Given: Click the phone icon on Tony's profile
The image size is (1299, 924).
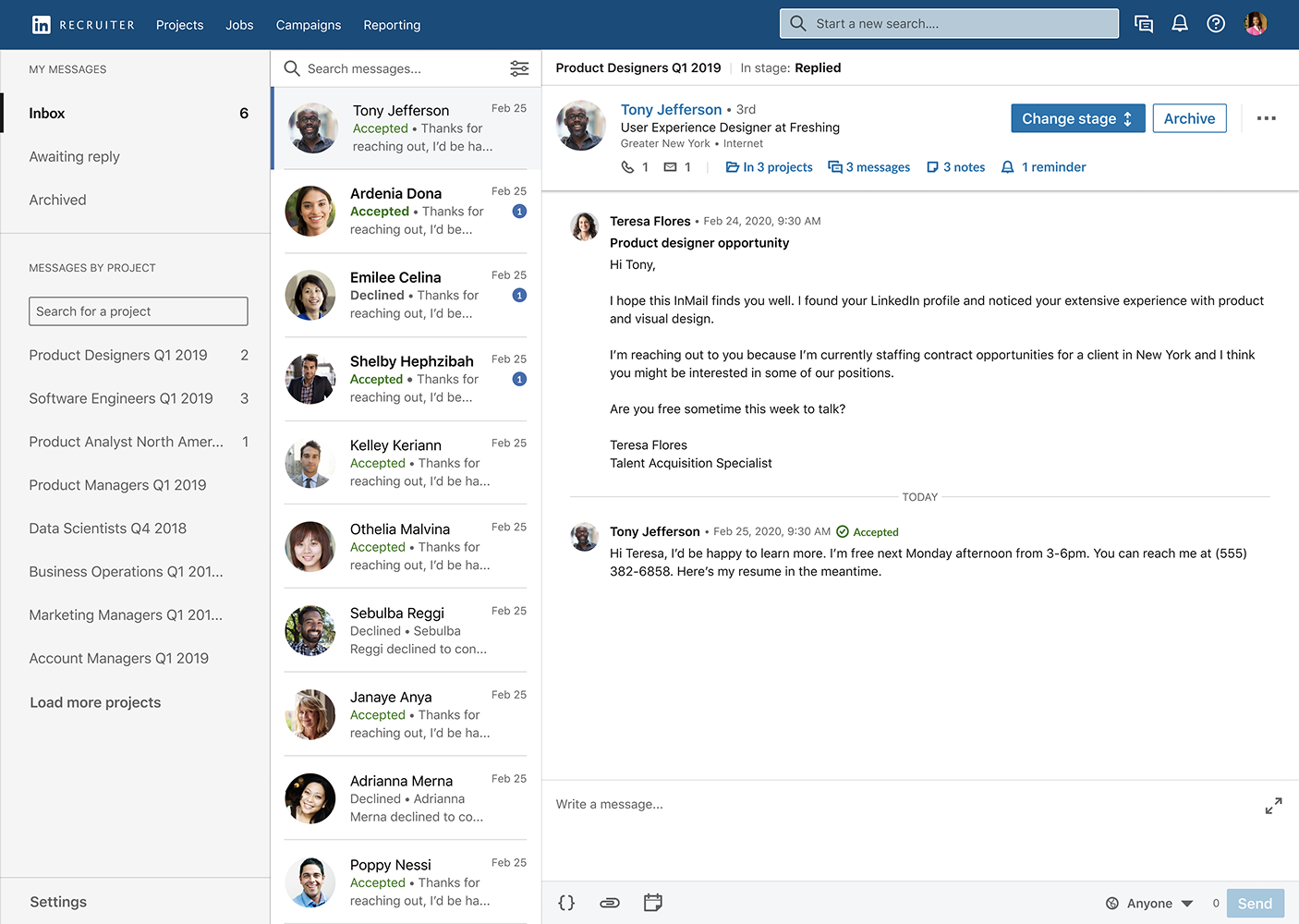Looking at the screenshot, I should (627, 167).
